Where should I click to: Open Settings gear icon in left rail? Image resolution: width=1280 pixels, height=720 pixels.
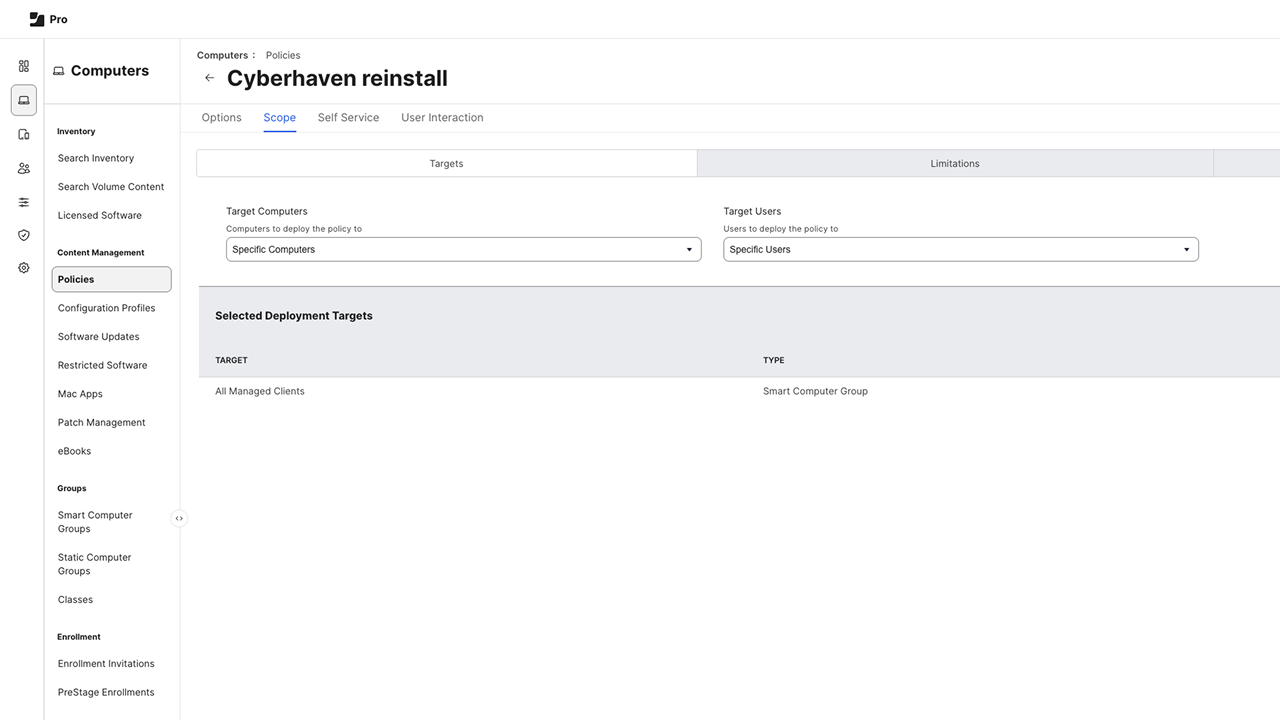coord(24,268)
